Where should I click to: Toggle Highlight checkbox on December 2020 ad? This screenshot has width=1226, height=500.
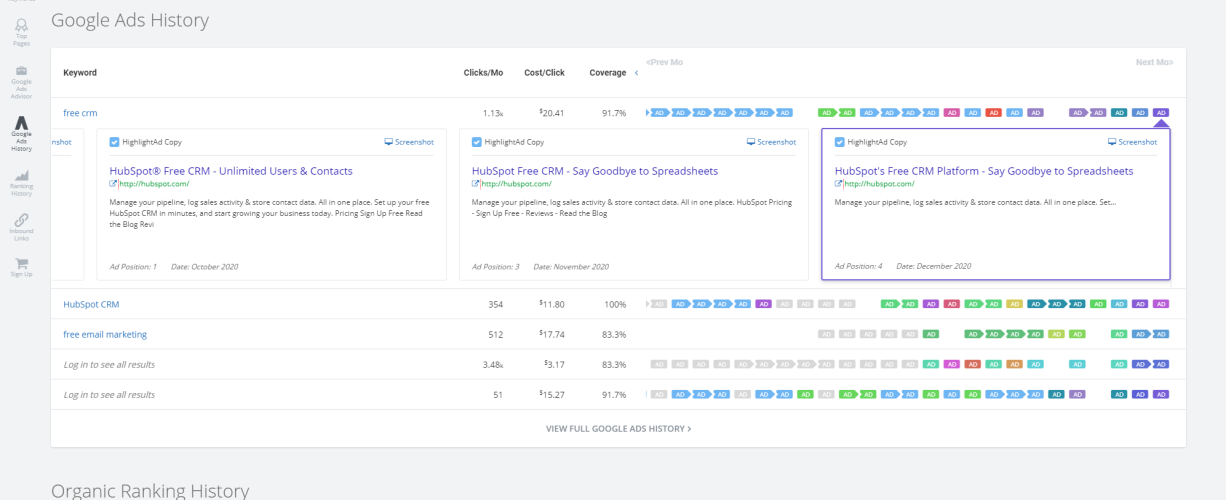tap(840, 142)
